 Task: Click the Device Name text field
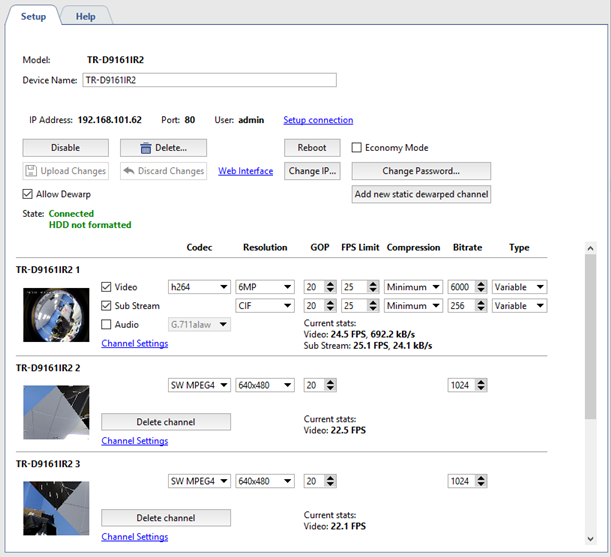pos(208,80)
